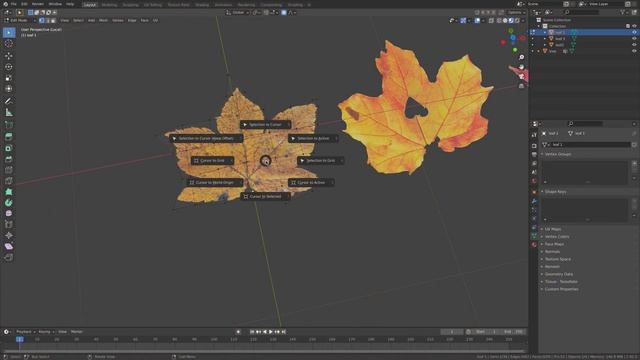Enable face select mode

pyautogui.click(x=53, y=20)
